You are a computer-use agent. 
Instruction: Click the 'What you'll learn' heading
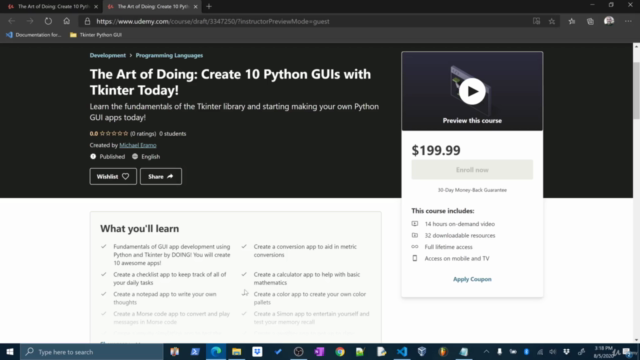pyautogui.click(x=140, y=229)
